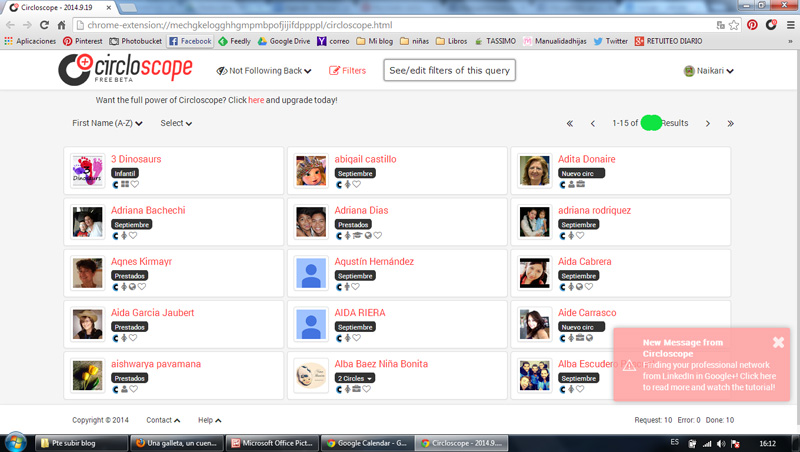
Task: Open Google Calendar taskbar window
Action: click(367, 443)
